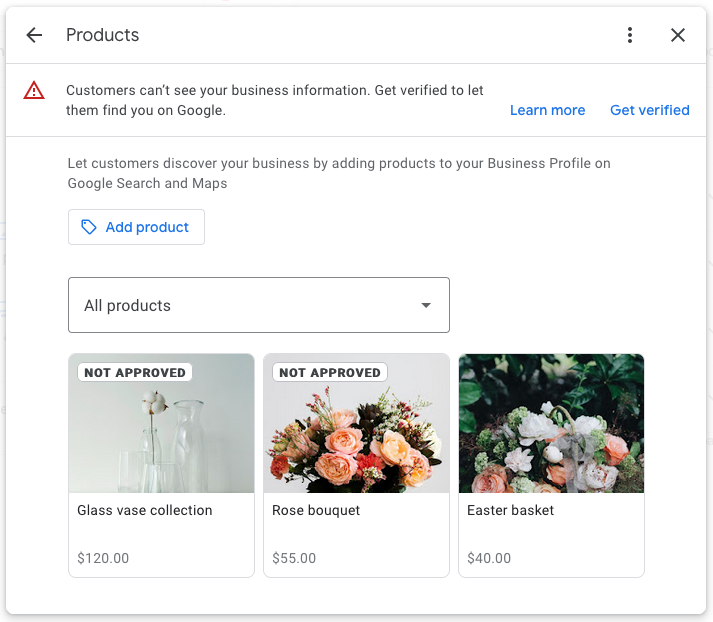Image resolution: width=713 pixels, height=622 pixels.
Task: Expand the category list via the dropdown arrow
Action: 426,305
